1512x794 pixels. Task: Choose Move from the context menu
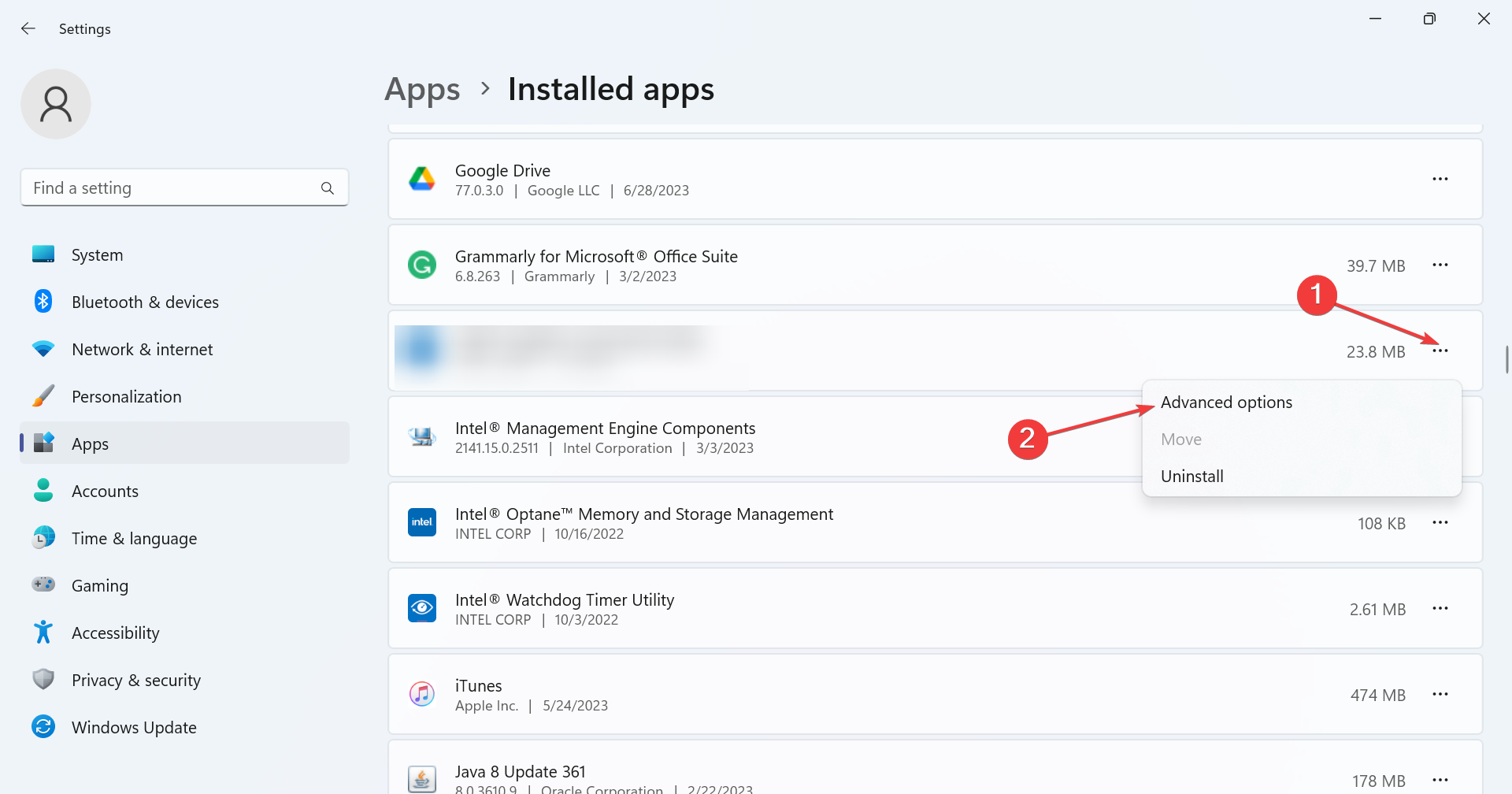coord(1302,439)
